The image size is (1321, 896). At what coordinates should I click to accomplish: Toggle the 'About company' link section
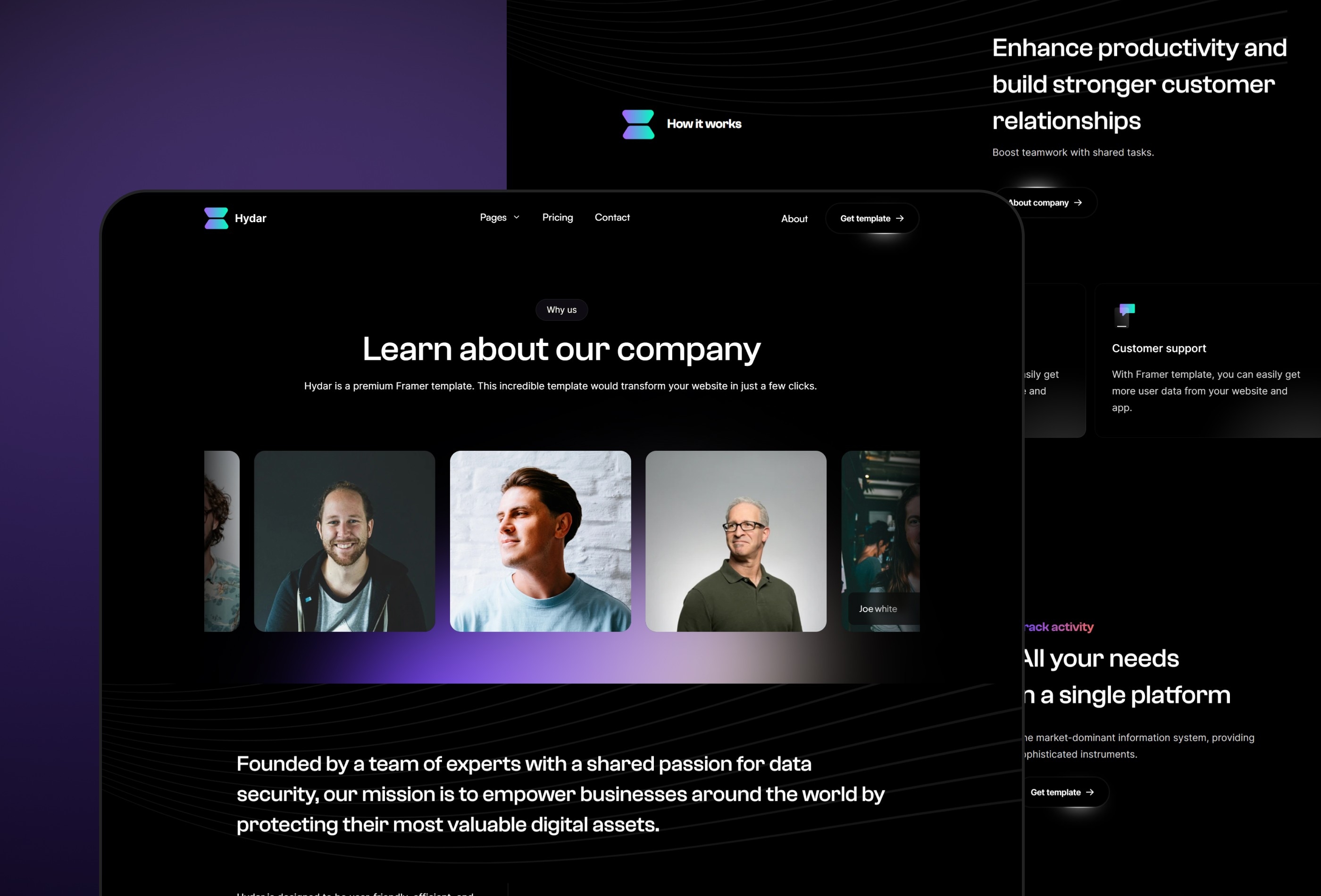[1044, 202]
